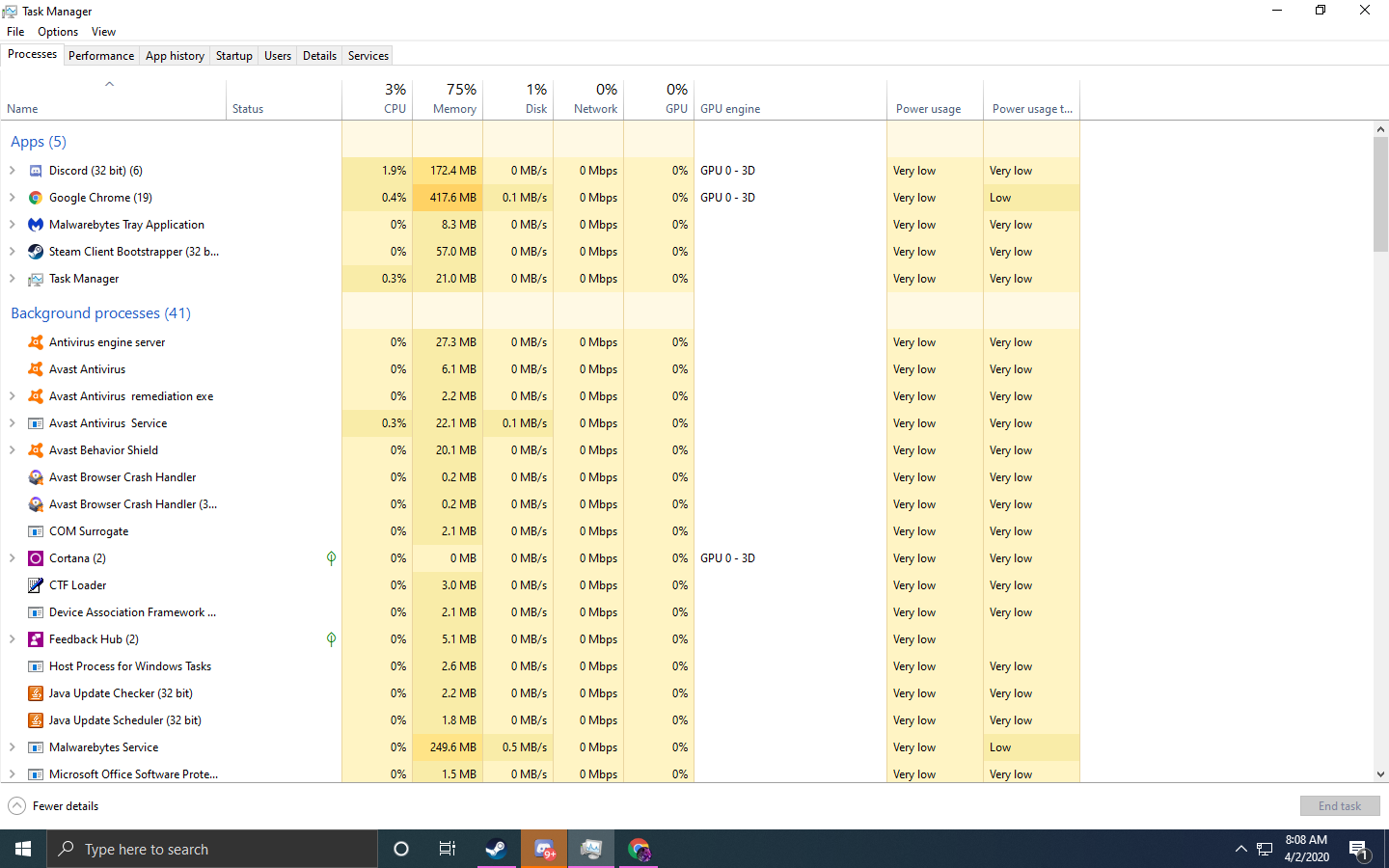Open the Action Center notification icon
This screenshot has width=1389, height=868.
click(x=1359, y=849)
